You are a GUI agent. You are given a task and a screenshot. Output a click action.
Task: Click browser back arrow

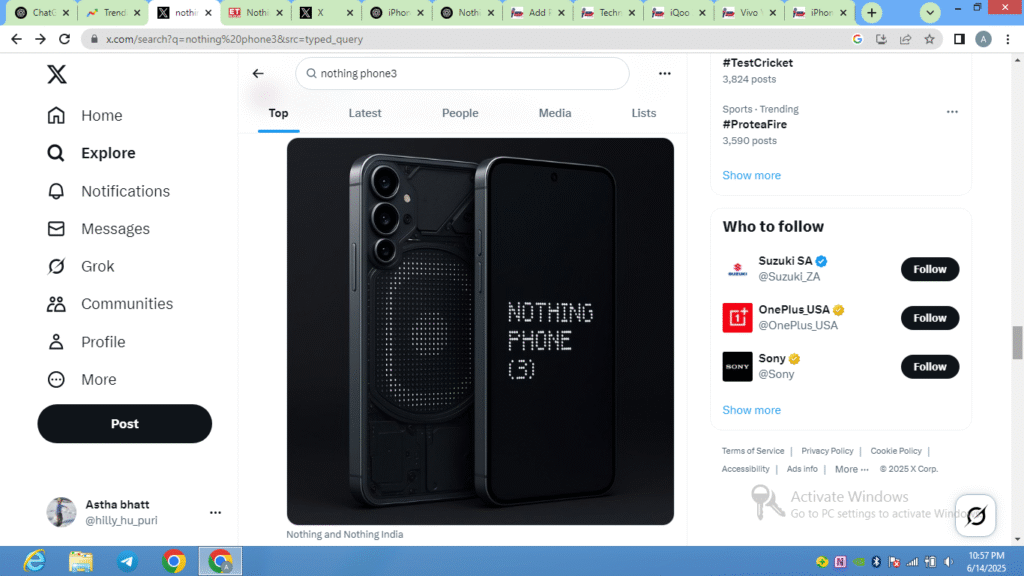coord(16,39)
